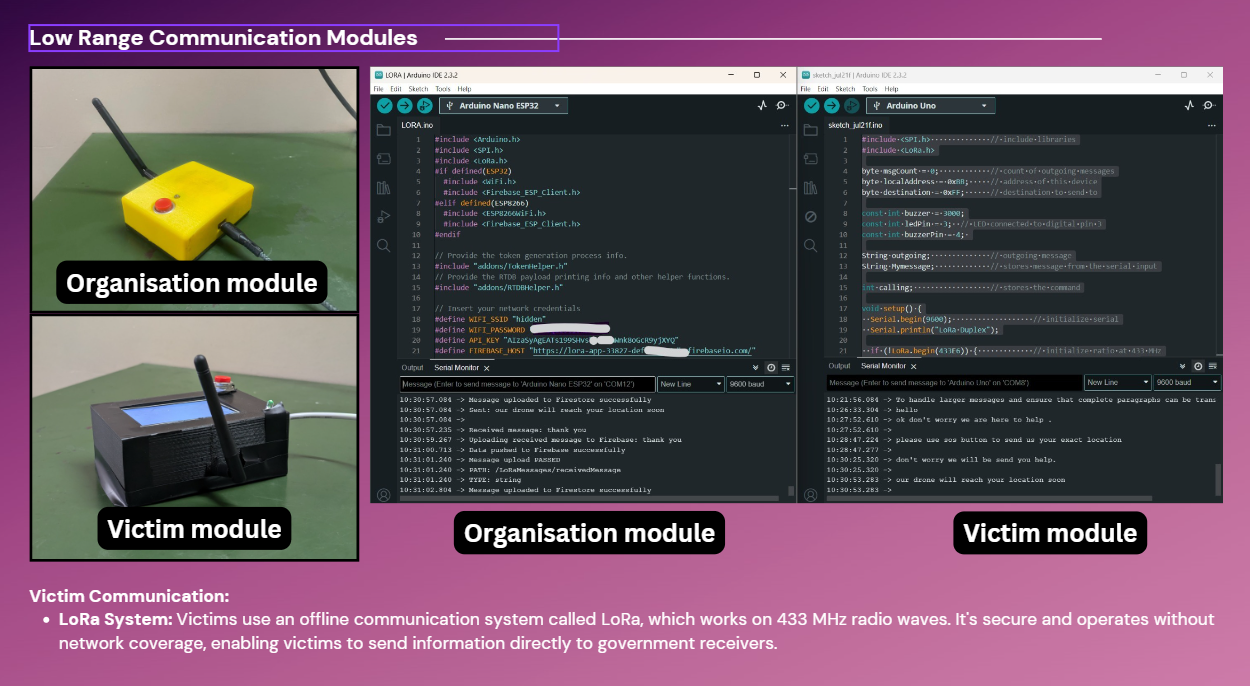The image size is (1250, 686).
Task: Open Arduino Uno board selector dropdown
Action: 931,105
